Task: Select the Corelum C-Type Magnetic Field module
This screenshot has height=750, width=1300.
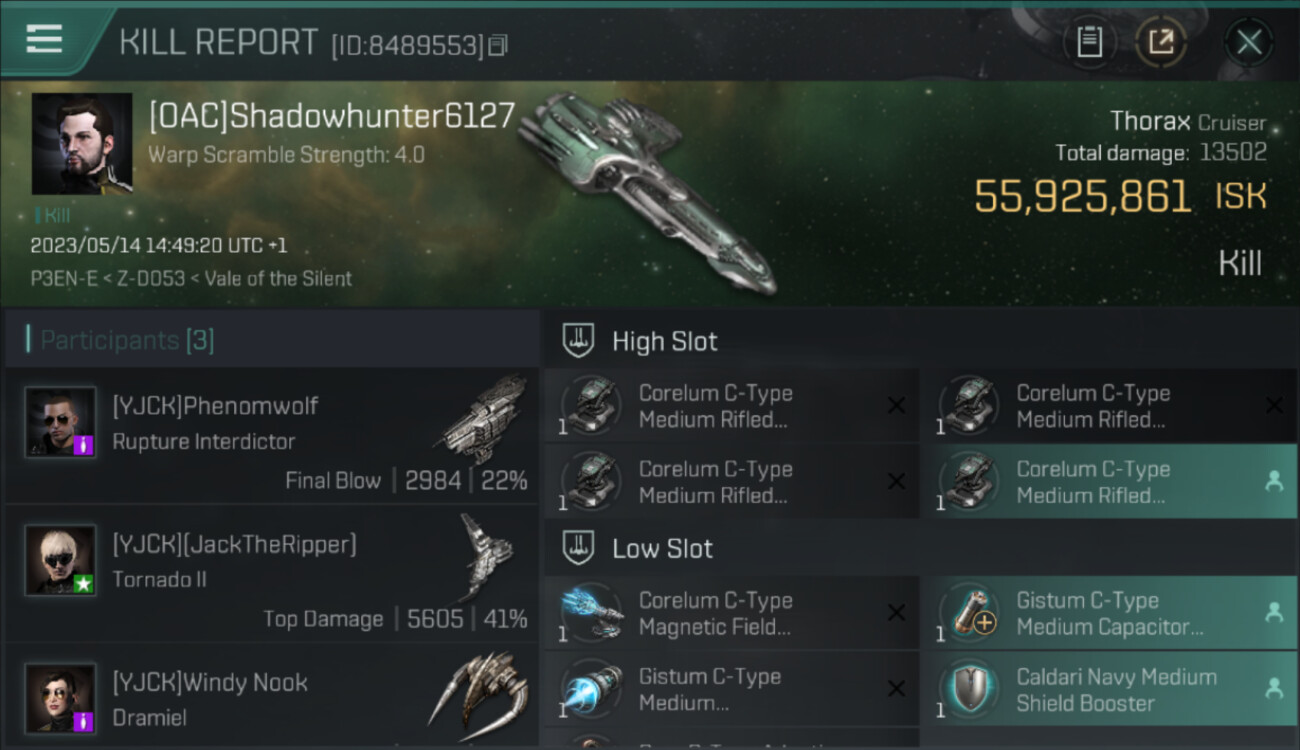Action: (732, 613)
